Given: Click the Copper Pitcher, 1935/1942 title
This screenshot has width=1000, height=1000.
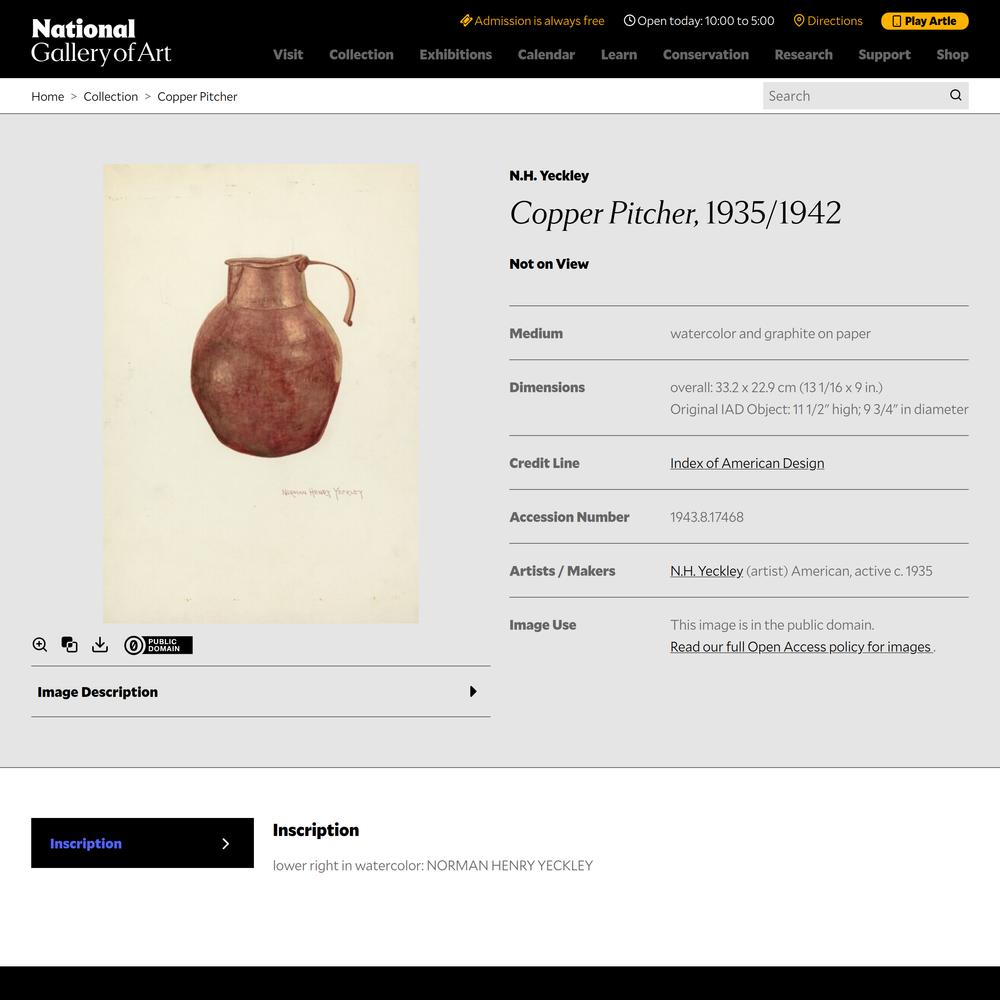Looking at the screenshot, I should (x=675, y=213).
